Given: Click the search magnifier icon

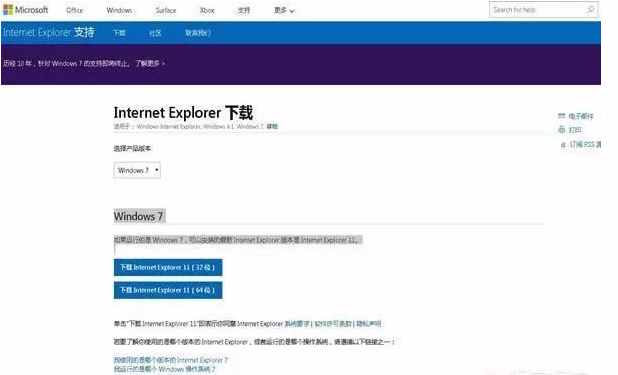Looking at the screenshot, I should click(590, 9).
